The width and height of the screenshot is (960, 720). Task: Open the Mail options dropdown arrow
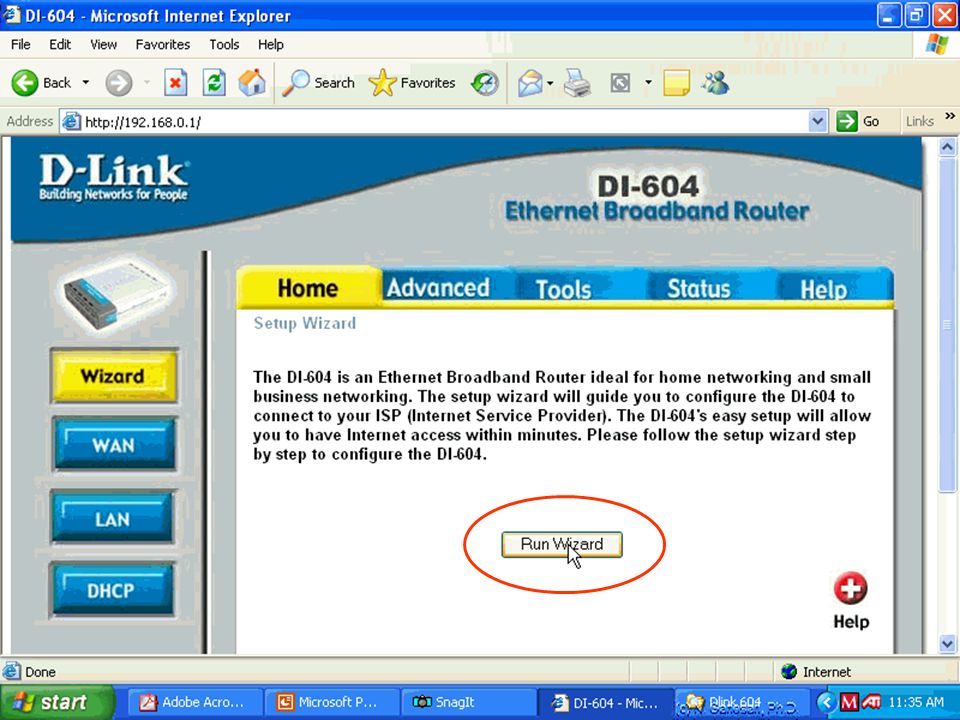[550, 83]
